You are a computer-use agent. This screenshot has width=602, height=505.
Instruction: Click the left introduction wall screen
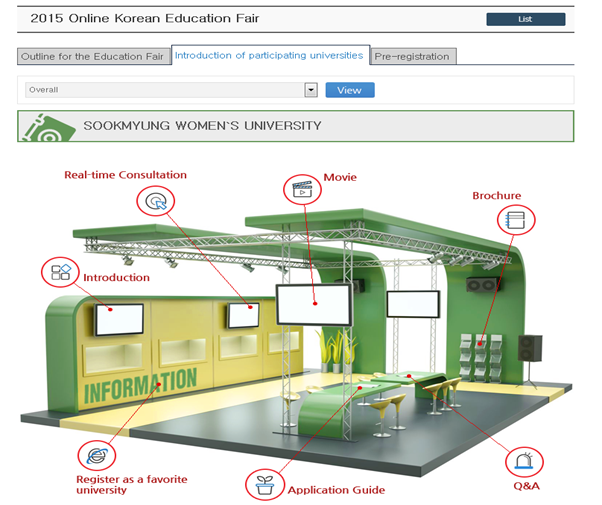click(x=119, y=320)
